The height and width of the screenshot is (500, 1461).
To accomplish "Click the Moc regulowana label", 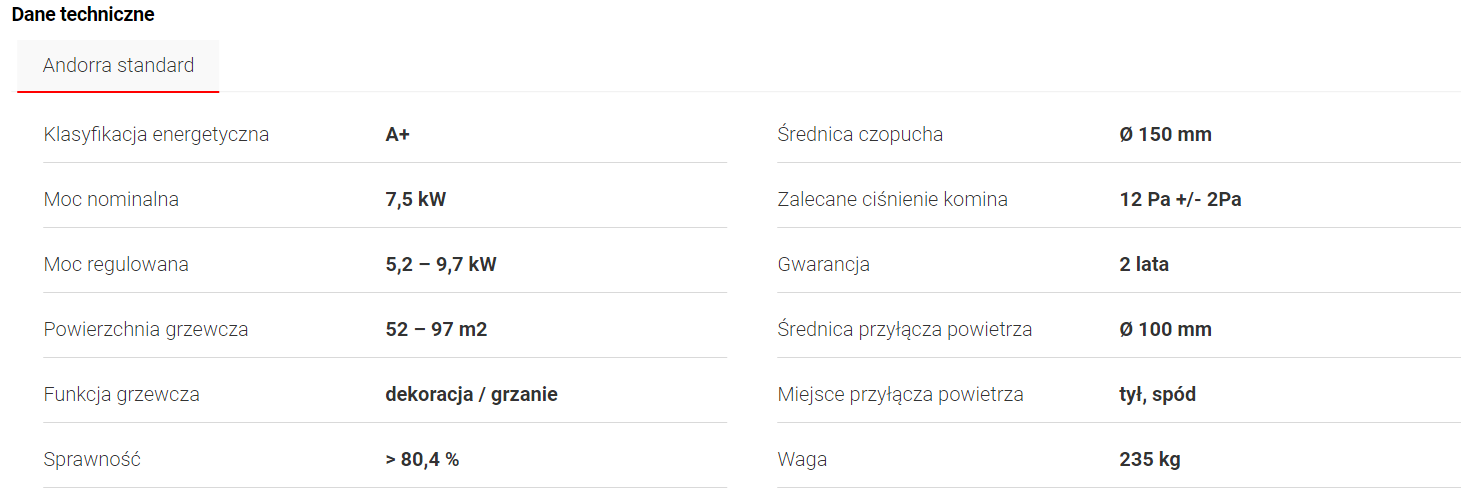I will 116,264.
